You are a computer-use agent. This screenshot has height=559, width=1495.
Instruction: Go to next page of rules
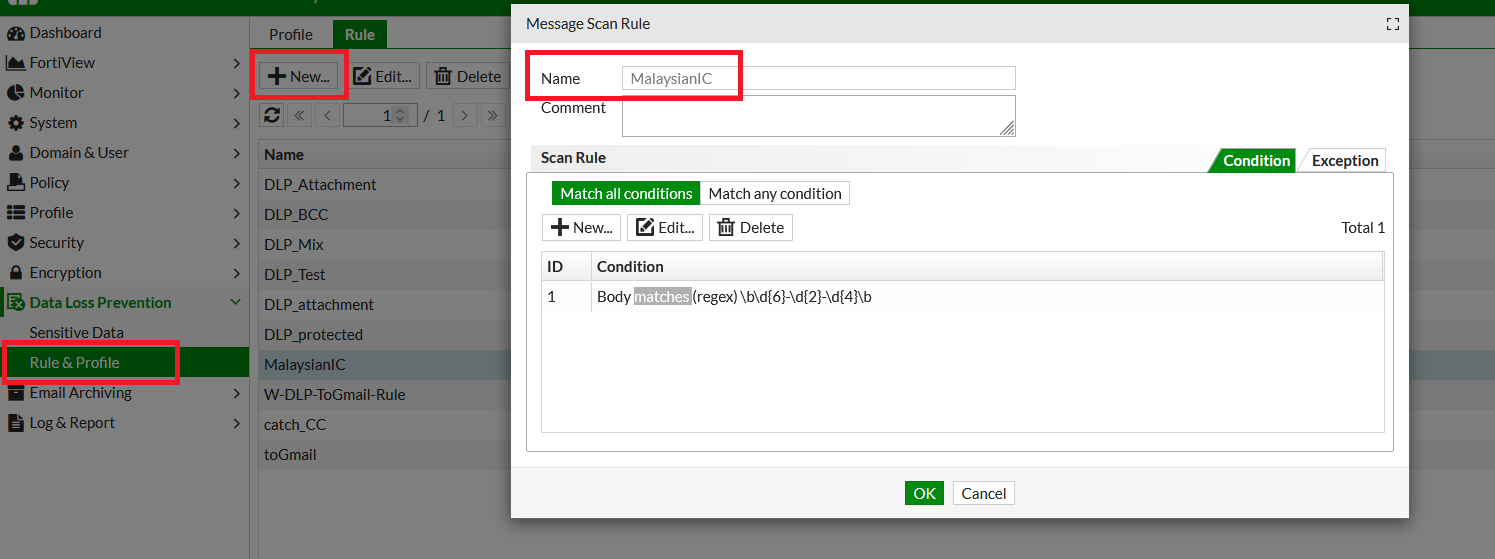[x=464, y=115]
